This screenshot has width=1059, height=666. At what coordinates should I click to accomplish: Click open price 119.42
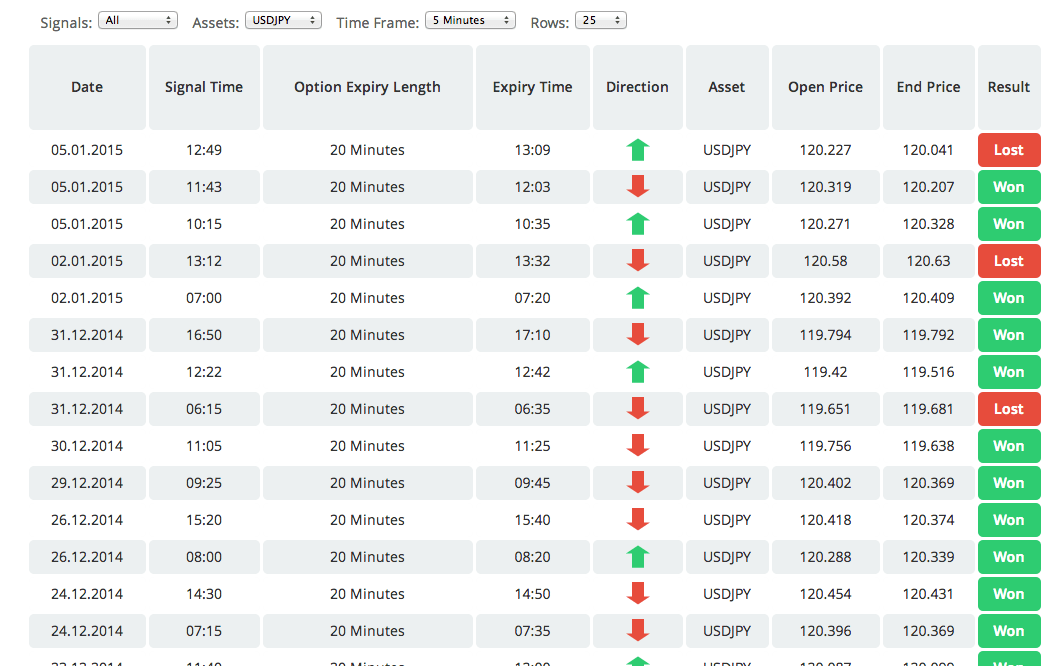[x=825, y=372]
